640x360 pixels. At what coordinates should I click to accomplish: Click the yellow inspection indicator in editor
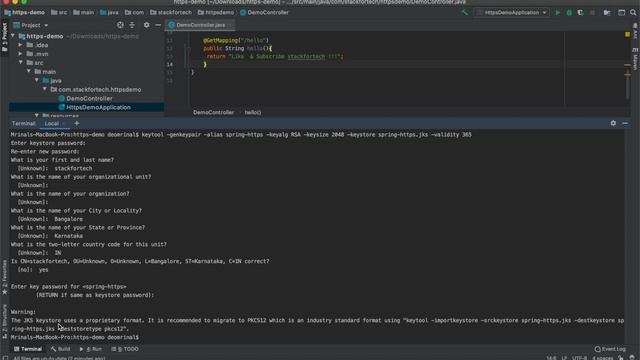[627, 35]
